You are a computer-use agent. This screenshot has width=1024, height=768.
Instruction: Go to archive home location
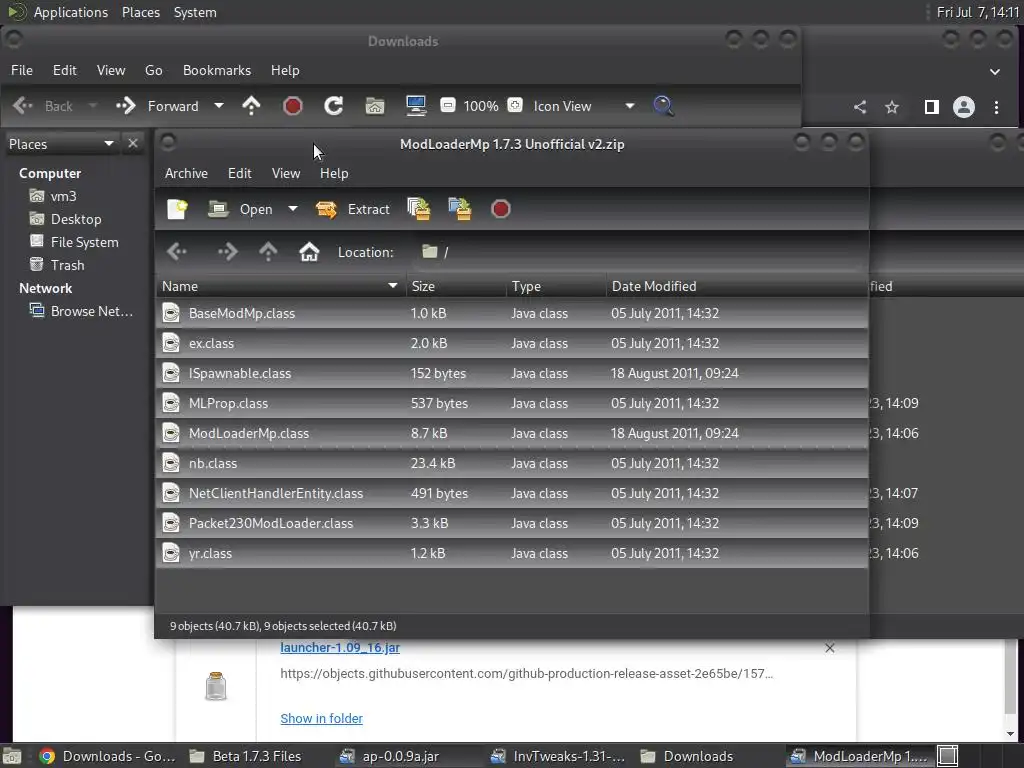pyautogui.click(x=309, y=252)
